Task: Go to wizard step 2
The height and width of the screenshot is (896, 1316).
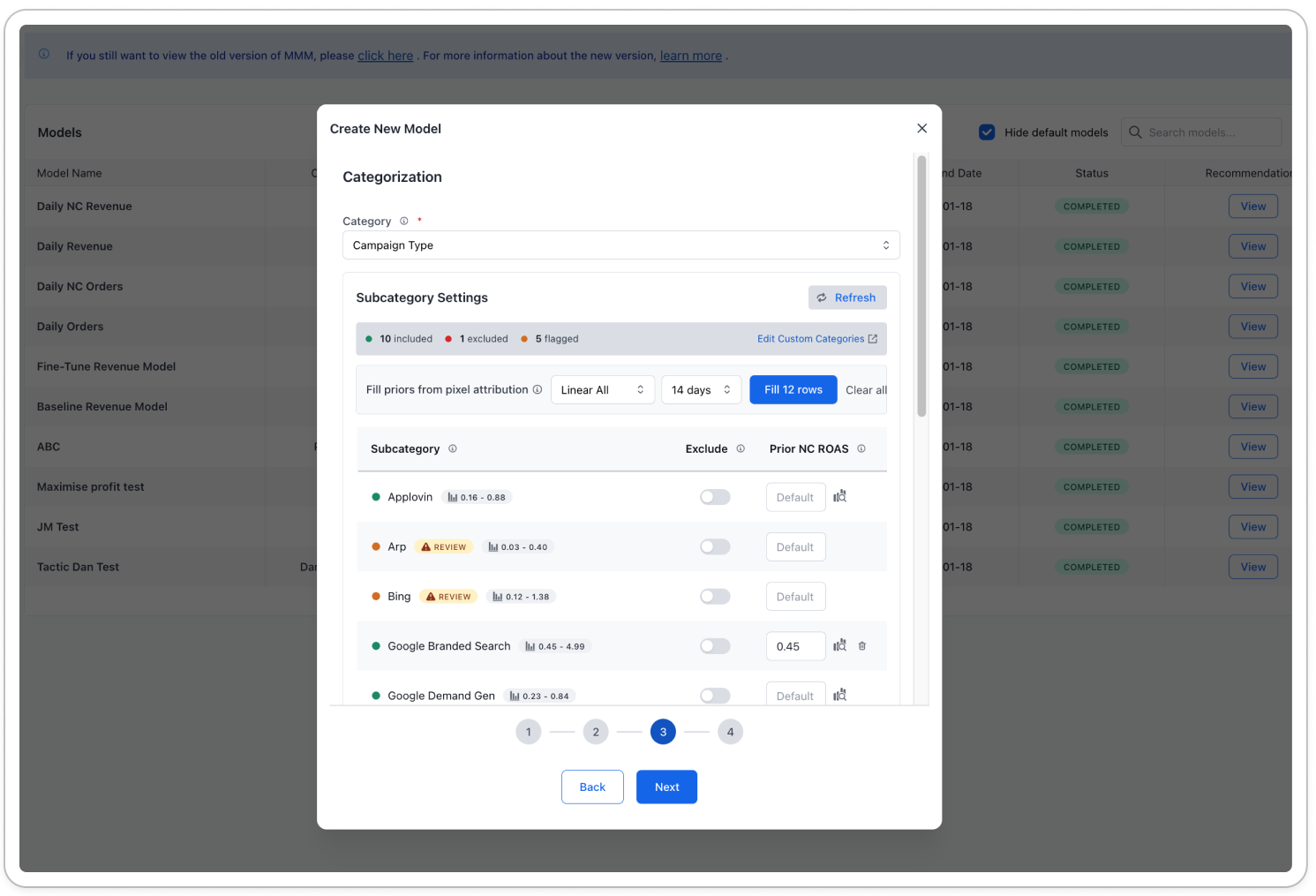Action: (596, 732)
